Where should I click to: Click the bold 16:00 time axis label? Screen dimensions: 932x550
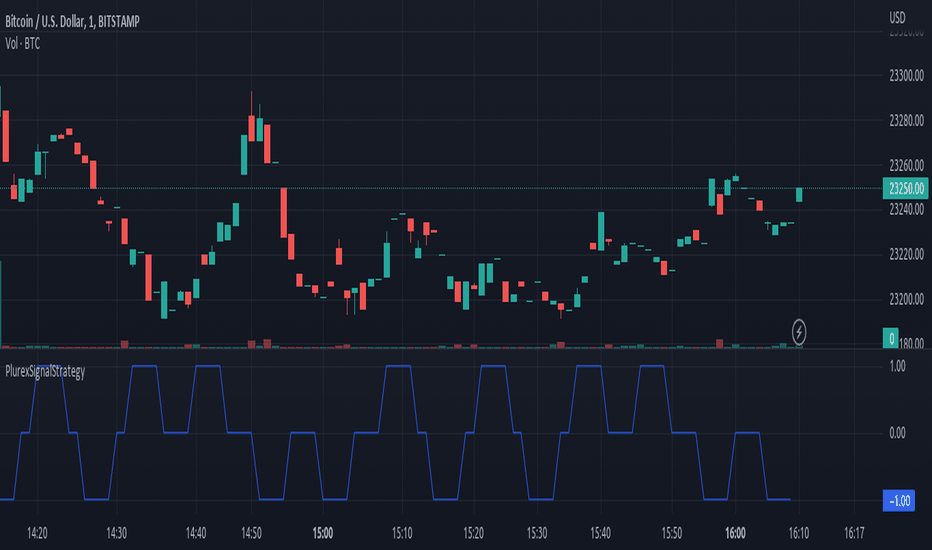pos(735,533)
